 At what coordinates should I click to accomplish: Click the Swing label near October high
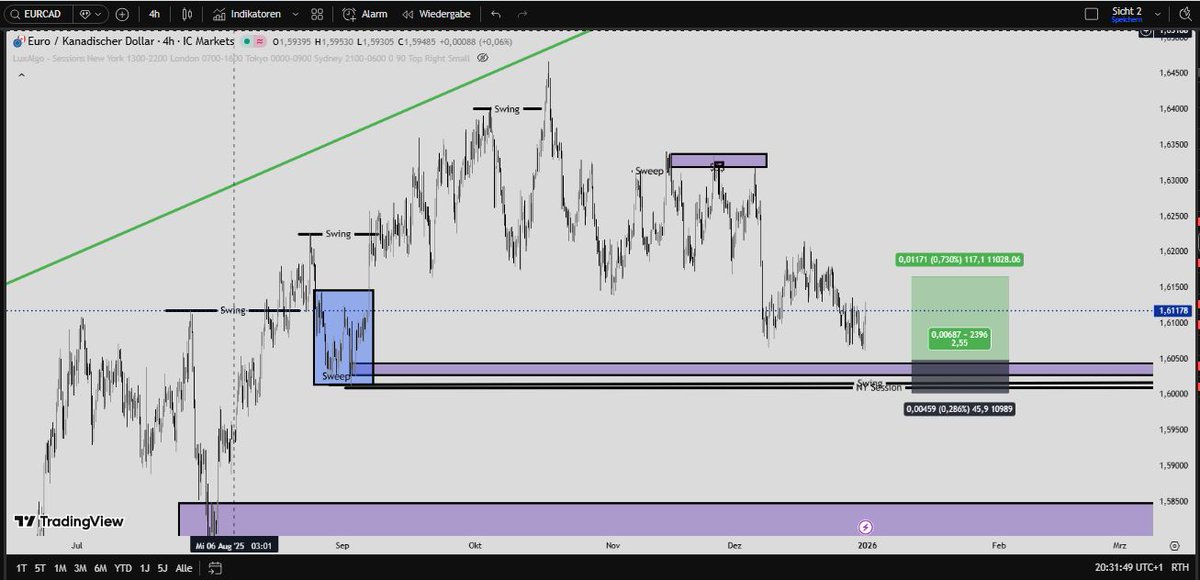pyautogui.click(x=507, y=109)
